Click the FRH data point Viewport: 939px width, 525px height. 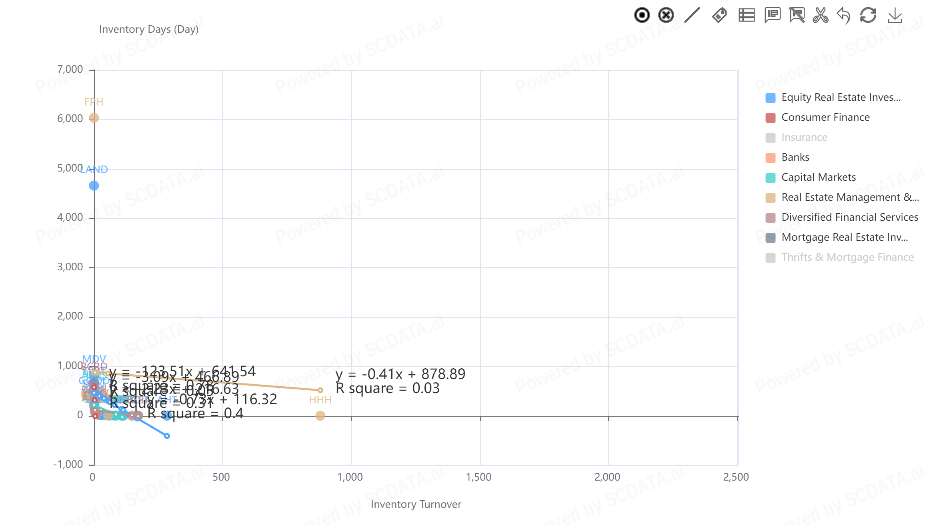pyautogui.click(x=94, y=118)
